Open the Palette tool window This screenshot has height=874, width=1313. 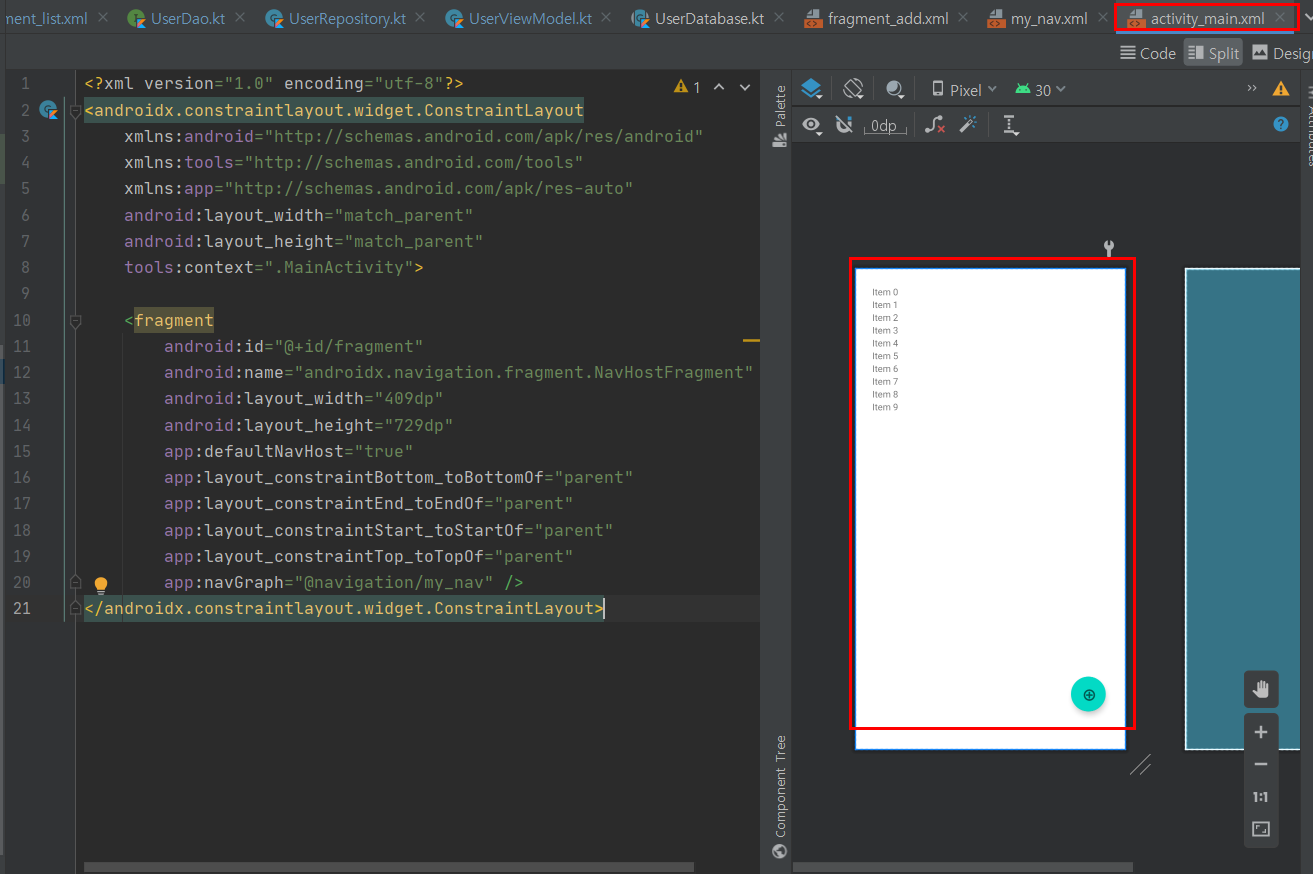[780, 116]
